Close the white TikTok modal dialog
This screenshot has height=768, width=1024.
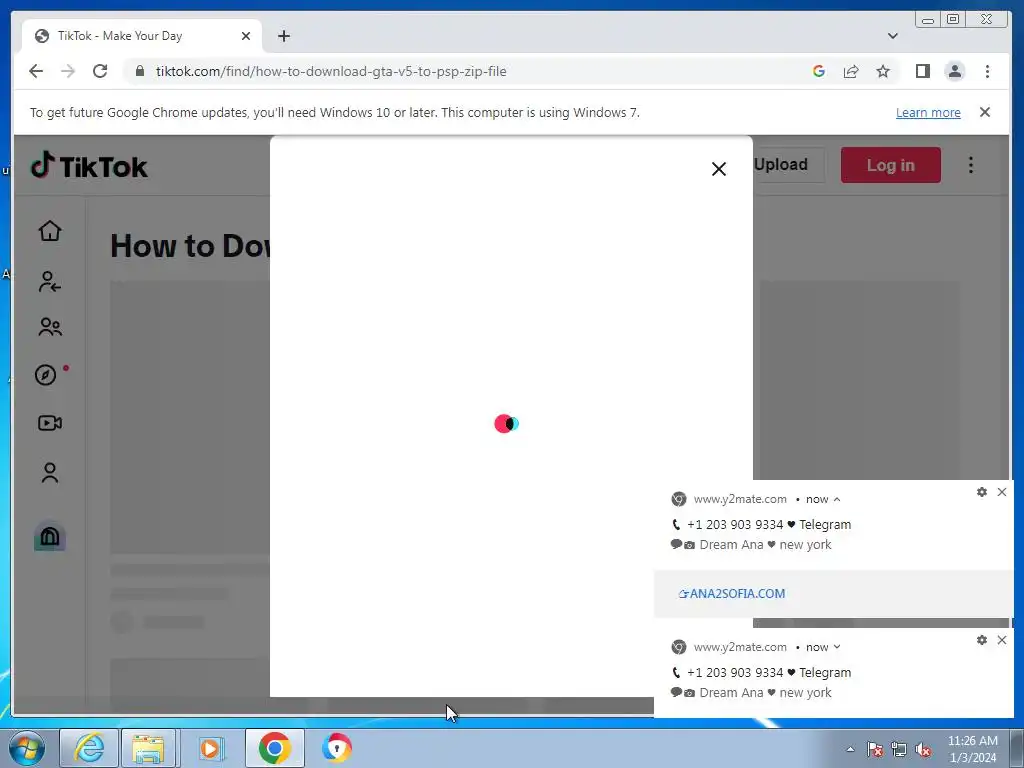coord(718,169)
